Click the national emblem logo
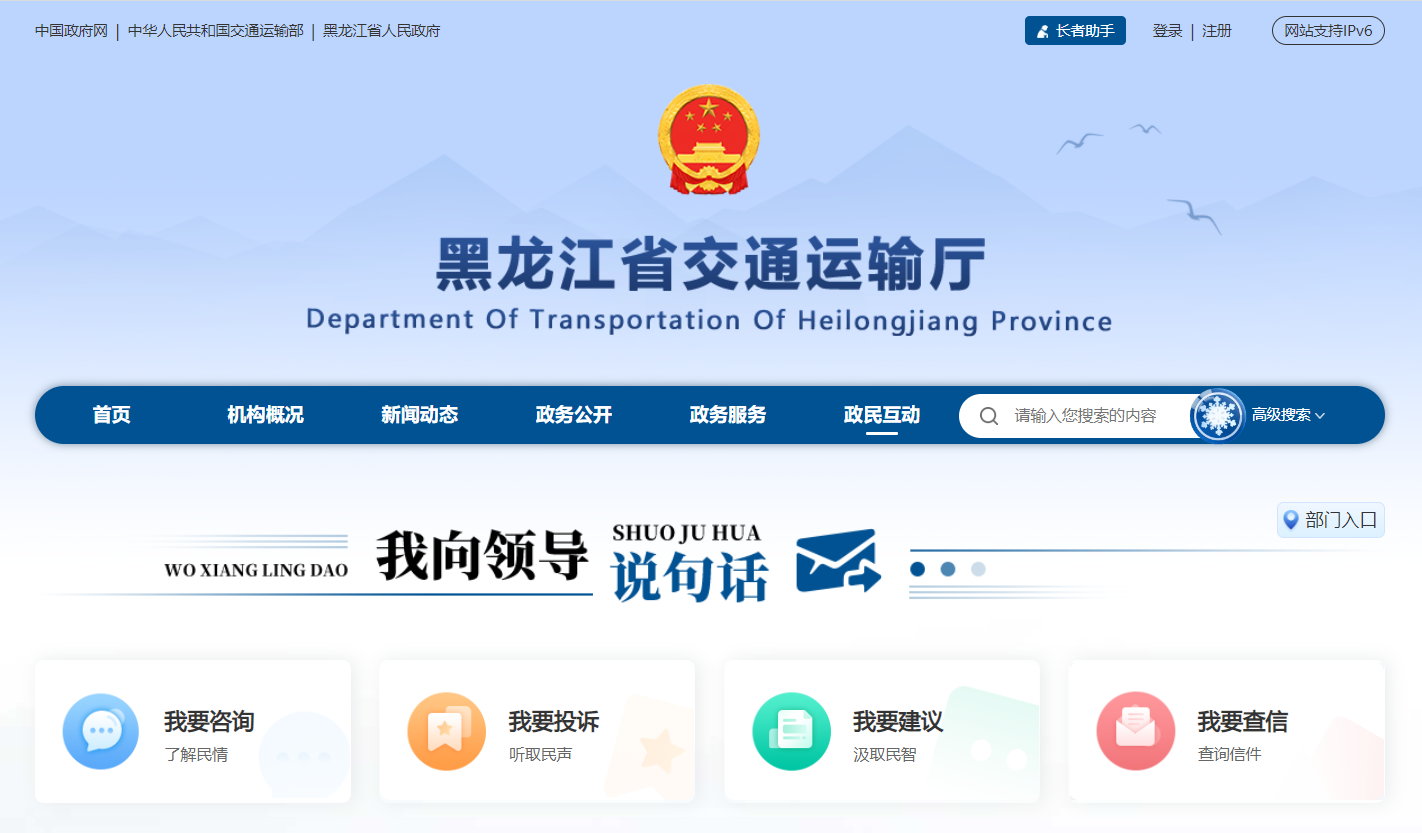This screenshot has width=1422, height=833. (709, 139)
